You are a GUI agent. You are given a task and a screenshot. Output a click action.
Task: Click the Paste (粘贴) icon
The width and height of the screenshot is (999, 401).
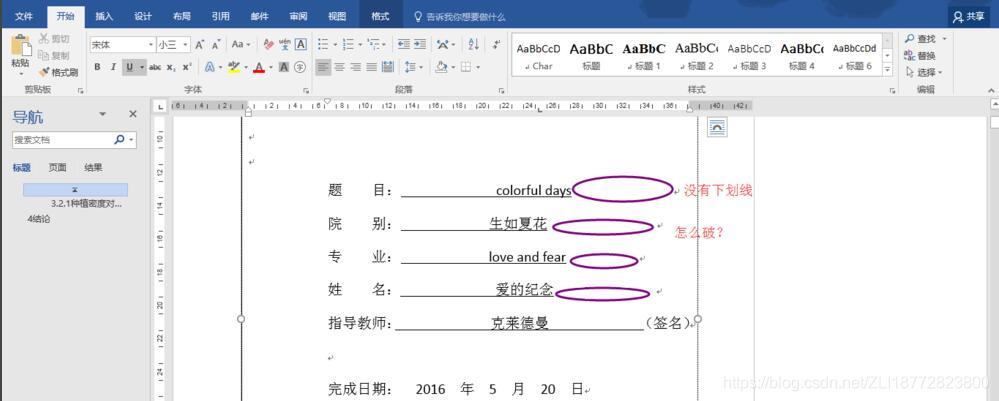pos(20,46)
